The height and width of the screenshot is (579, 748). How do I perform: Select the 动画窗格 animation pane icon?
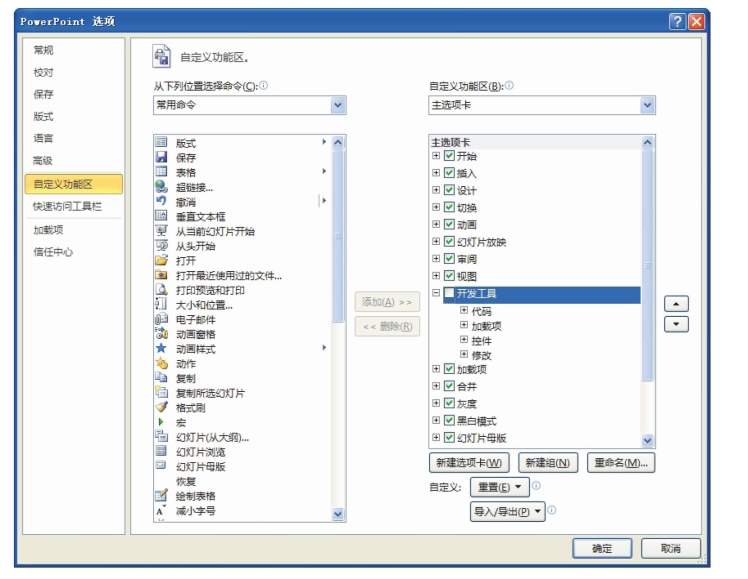162,334
